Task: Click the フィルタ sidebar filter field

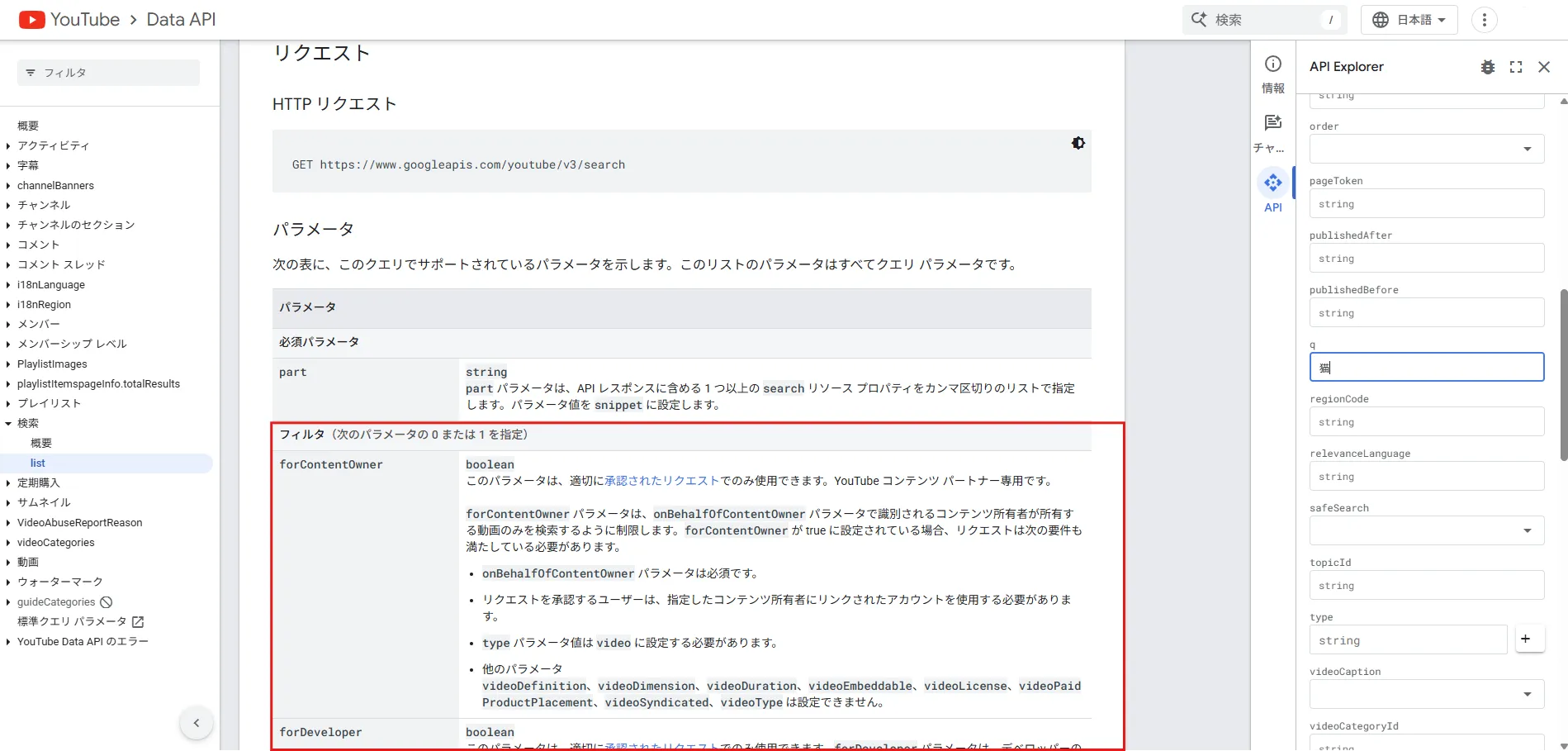Action: coord(108,73)
